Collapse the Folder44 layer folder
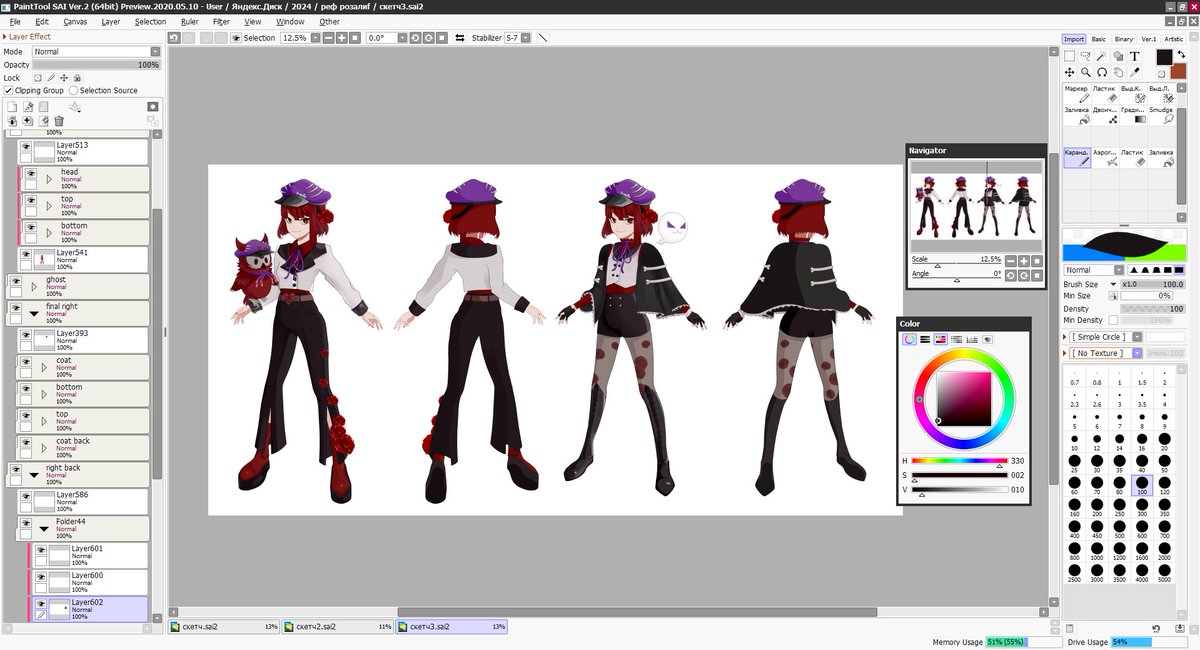The image size is (1200, 650). point(44,529)
